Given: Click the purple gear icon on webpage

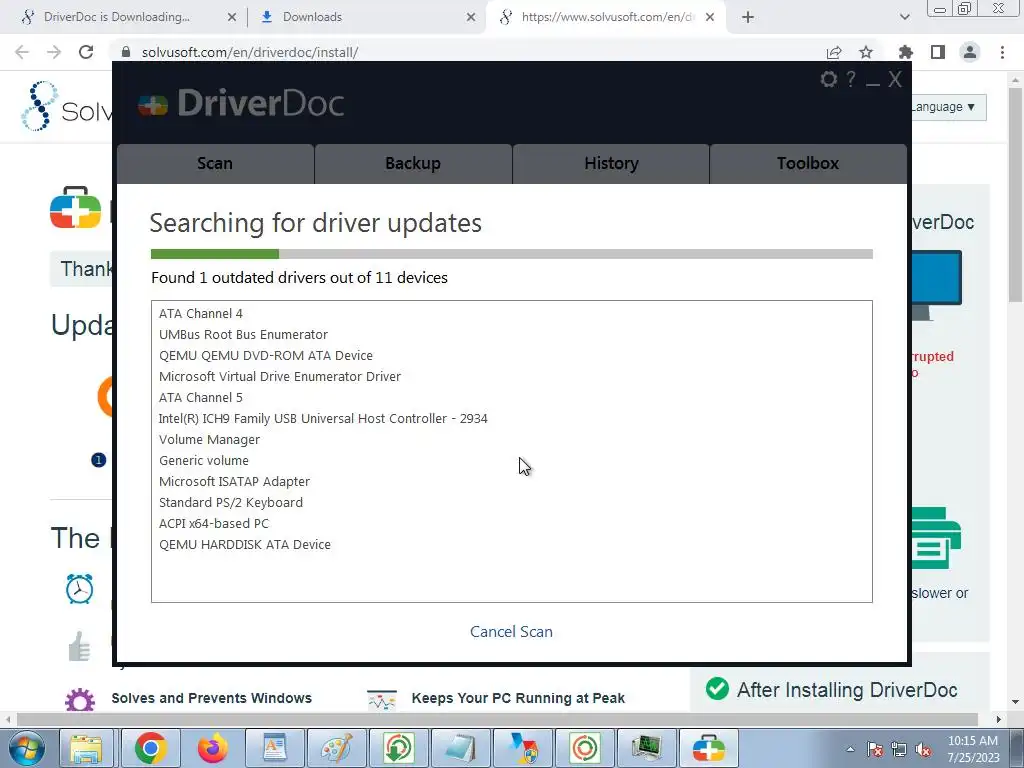Looking at the screenshot, I should (80, 700).
